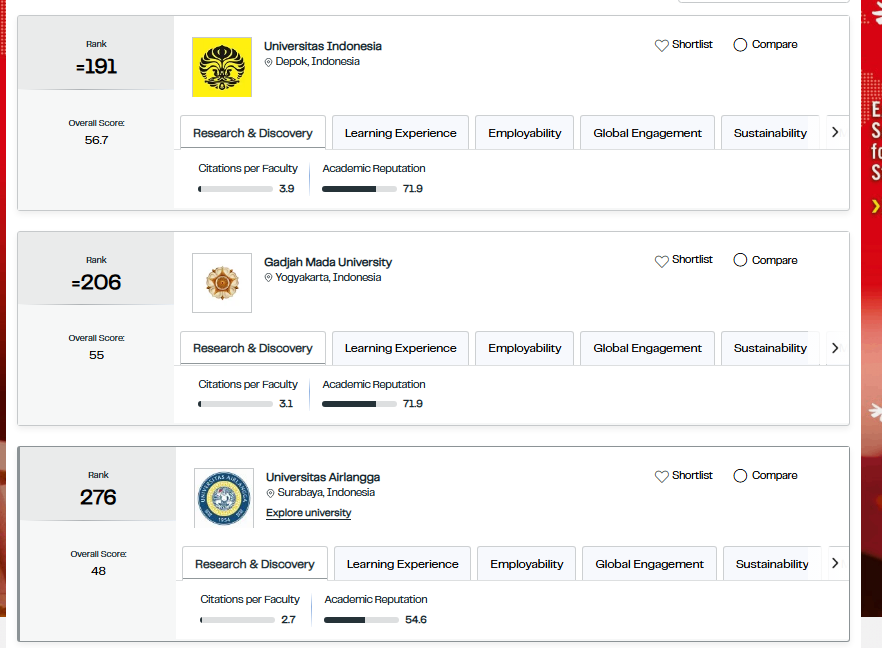The height and width of the screenshot is (648, 882).
Task: Open Gadjah Mada University name link
Action: pyautogui.click(x=328, y=262)
